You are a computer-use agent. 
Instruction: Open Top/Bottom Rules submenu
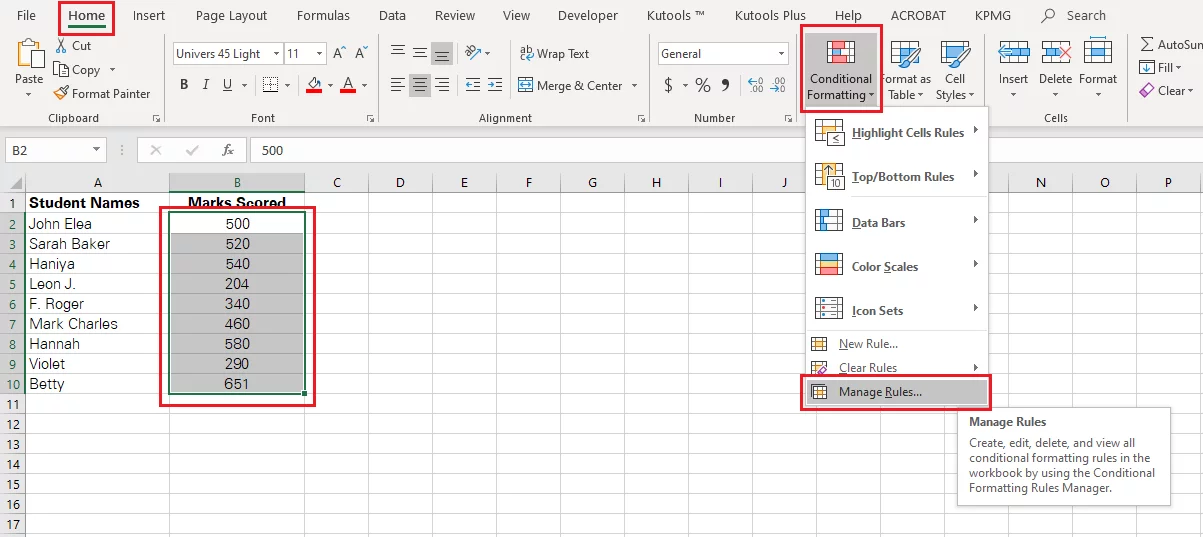point(897,176)
